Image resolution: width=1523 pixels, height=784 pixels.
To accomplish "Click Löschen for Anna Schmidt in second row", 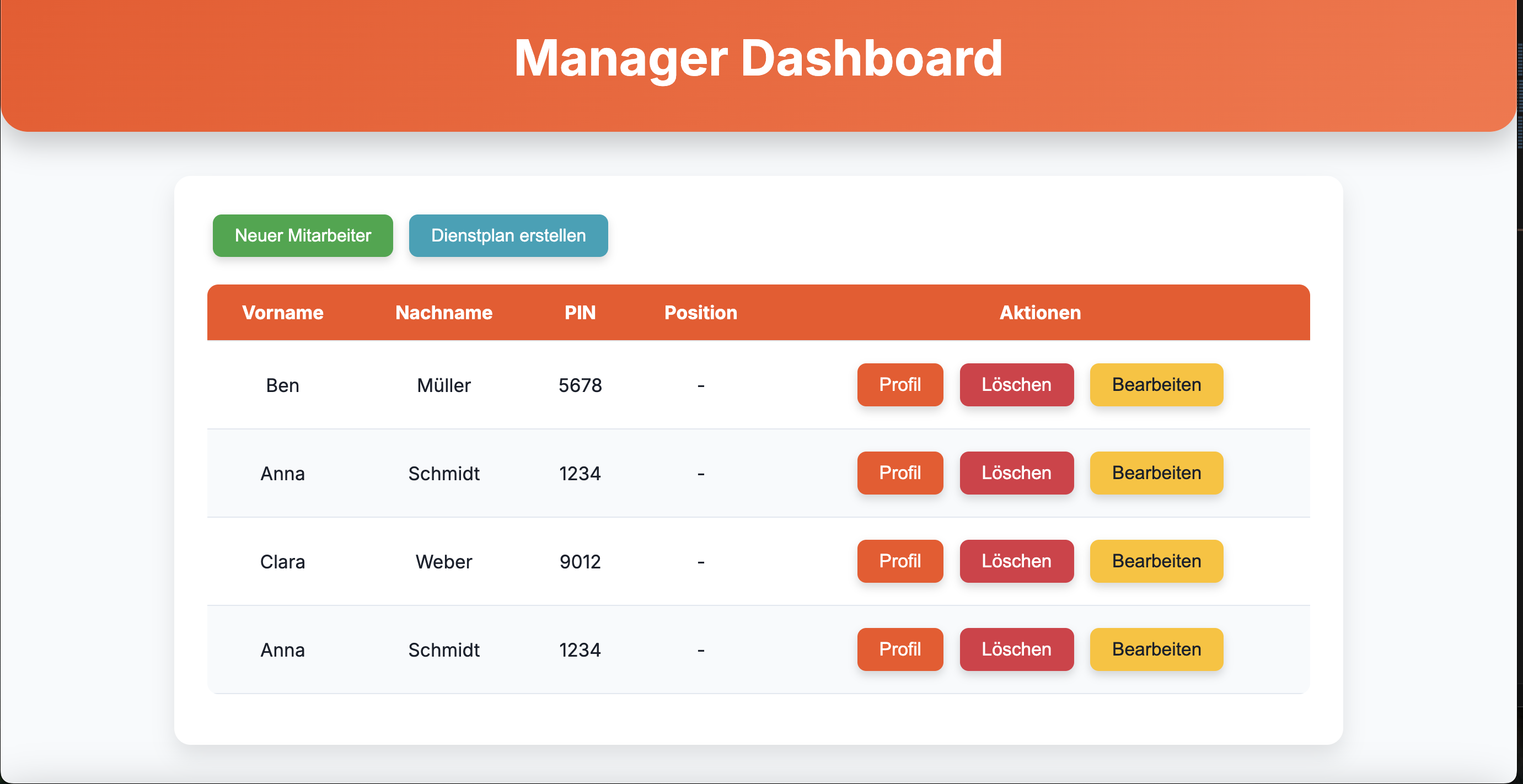I will (1016, 473).
